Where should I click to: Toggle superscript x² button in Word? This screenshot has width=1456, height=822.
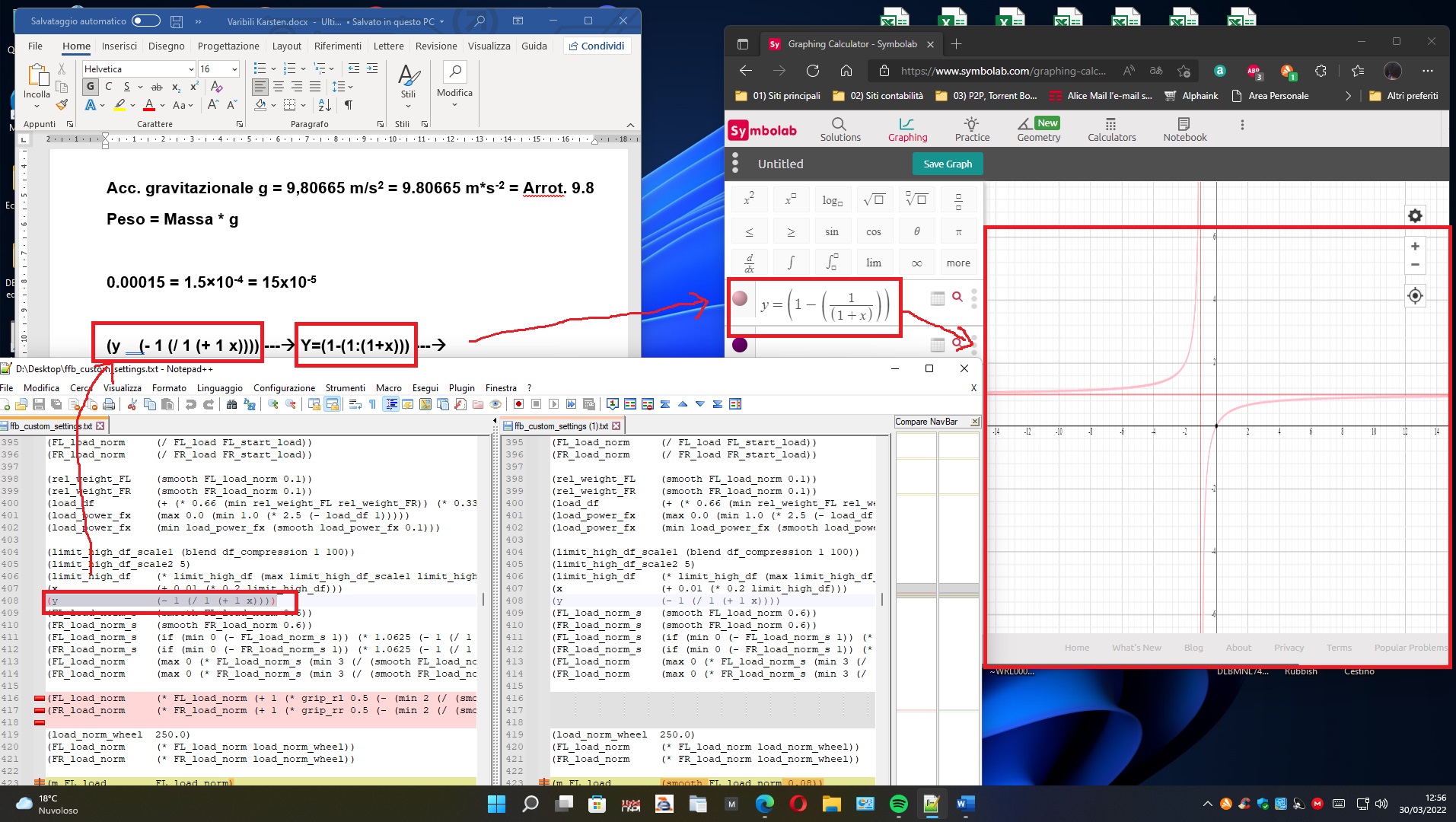point(194,87)
